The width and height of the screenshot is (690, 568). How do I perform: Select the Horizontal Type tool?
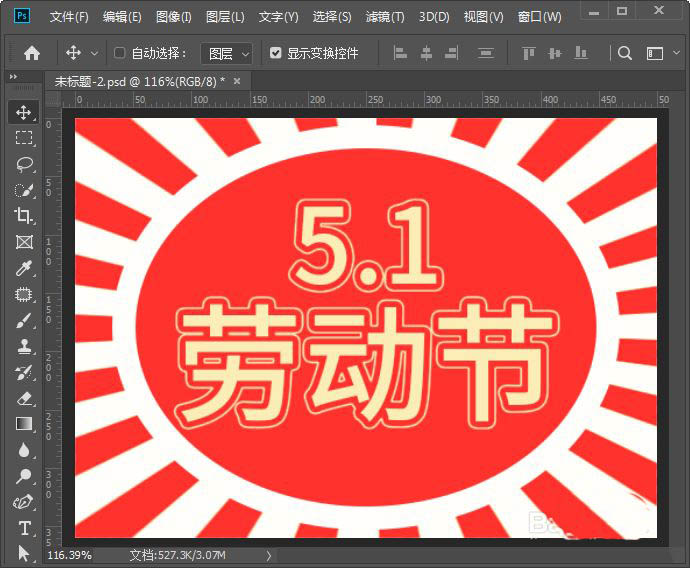pos(24,528)
